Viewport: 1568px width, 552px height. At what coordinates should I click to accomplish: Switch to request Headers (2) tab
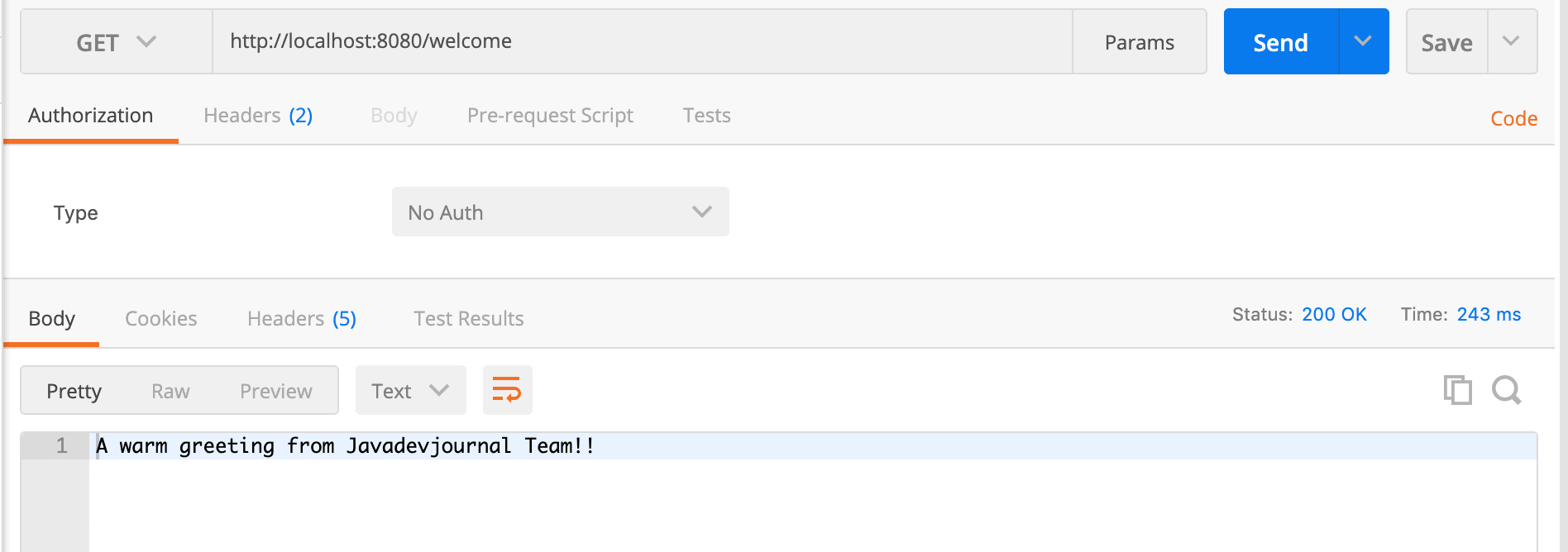[x=258, y=116]
